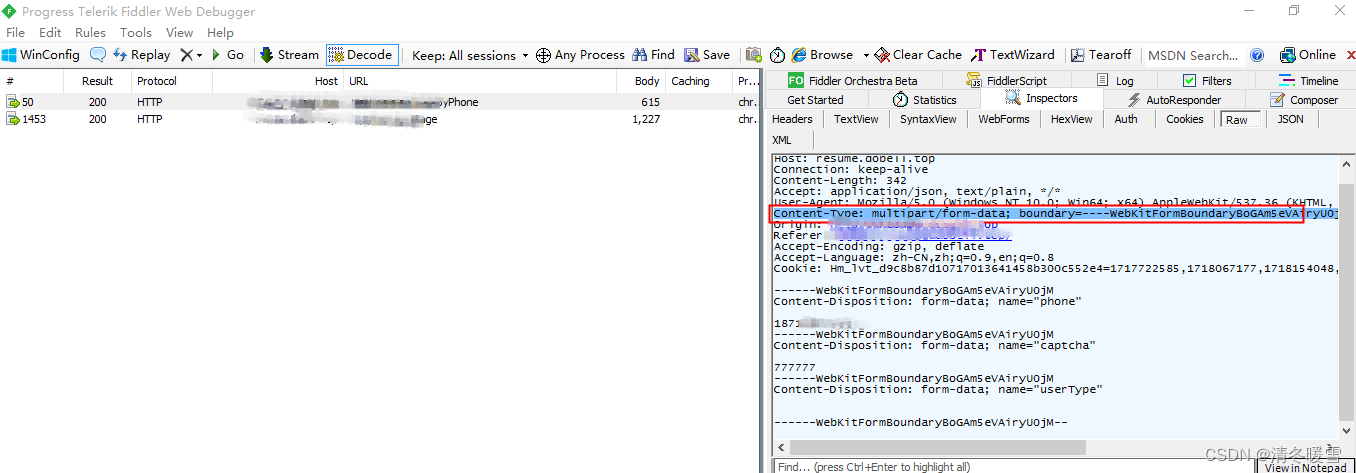Focus the MSDN Search field
The height and width of the screenshot is (473, 1356).
[1193, 56]
